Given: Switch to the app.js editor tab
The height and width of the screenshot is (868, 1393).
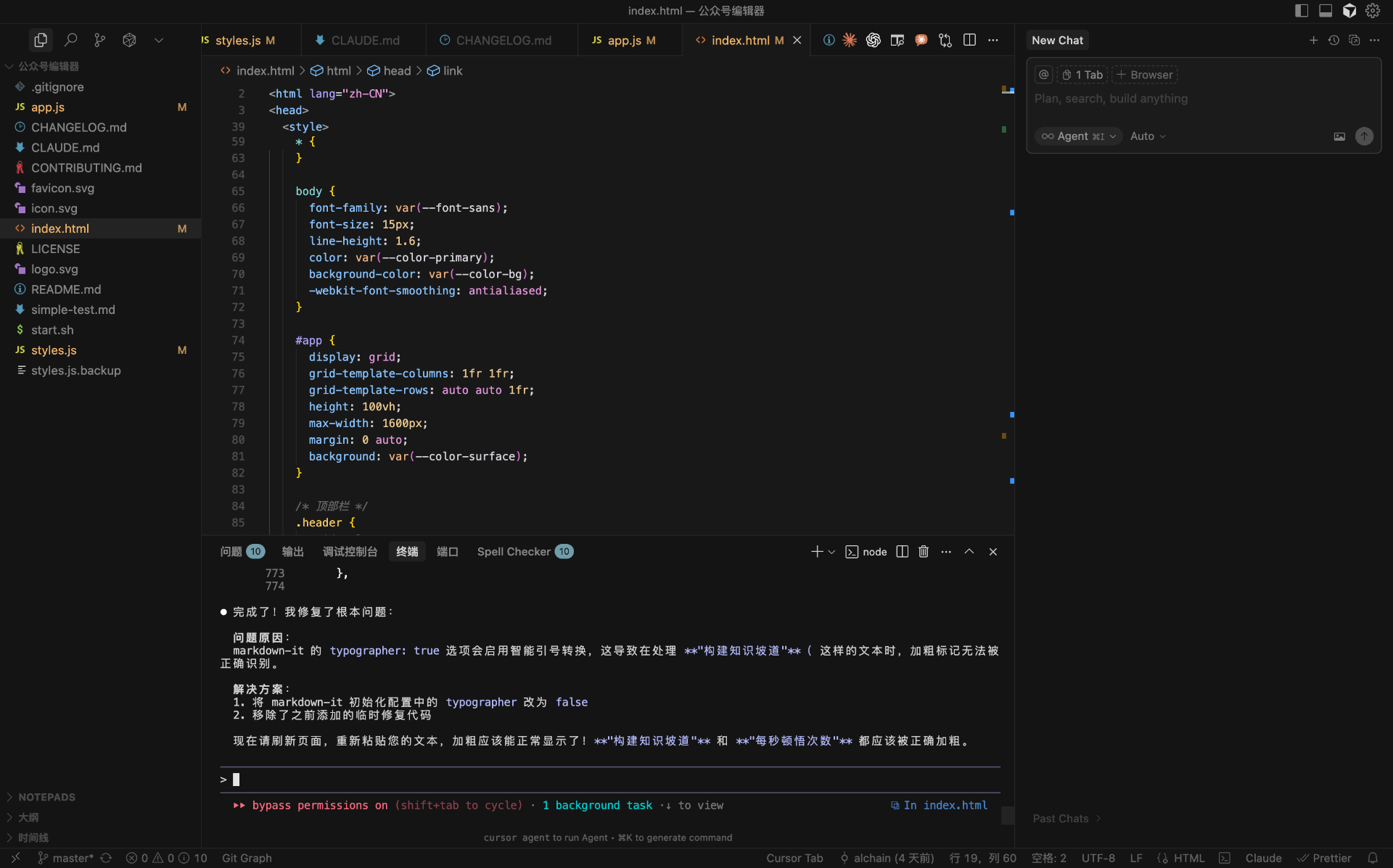Looking at the screenshot, I should tap(623, 41).
